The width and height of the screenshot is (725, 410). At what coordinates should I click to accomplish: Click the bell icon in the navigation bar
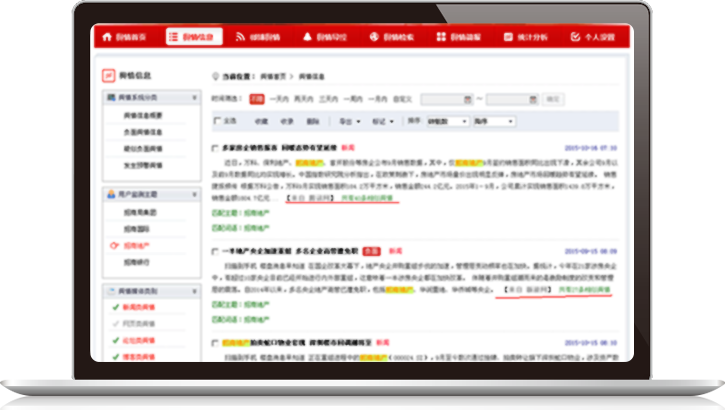tap(307, 37)
